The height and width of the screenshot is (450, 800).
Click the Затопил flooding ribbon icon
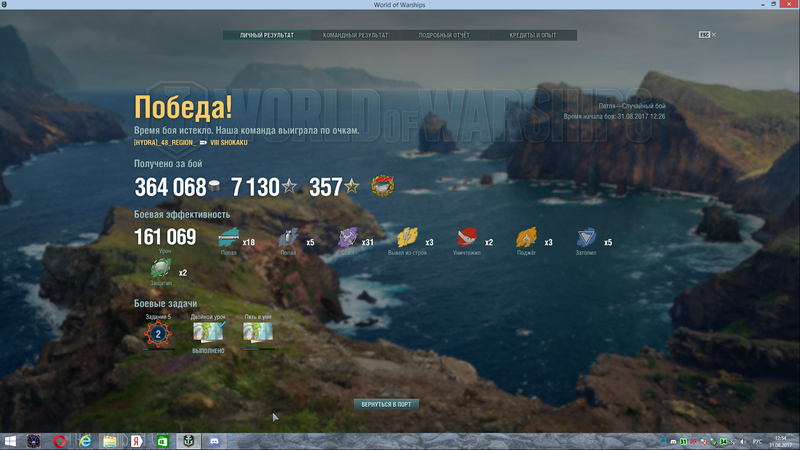click(587, 238)
